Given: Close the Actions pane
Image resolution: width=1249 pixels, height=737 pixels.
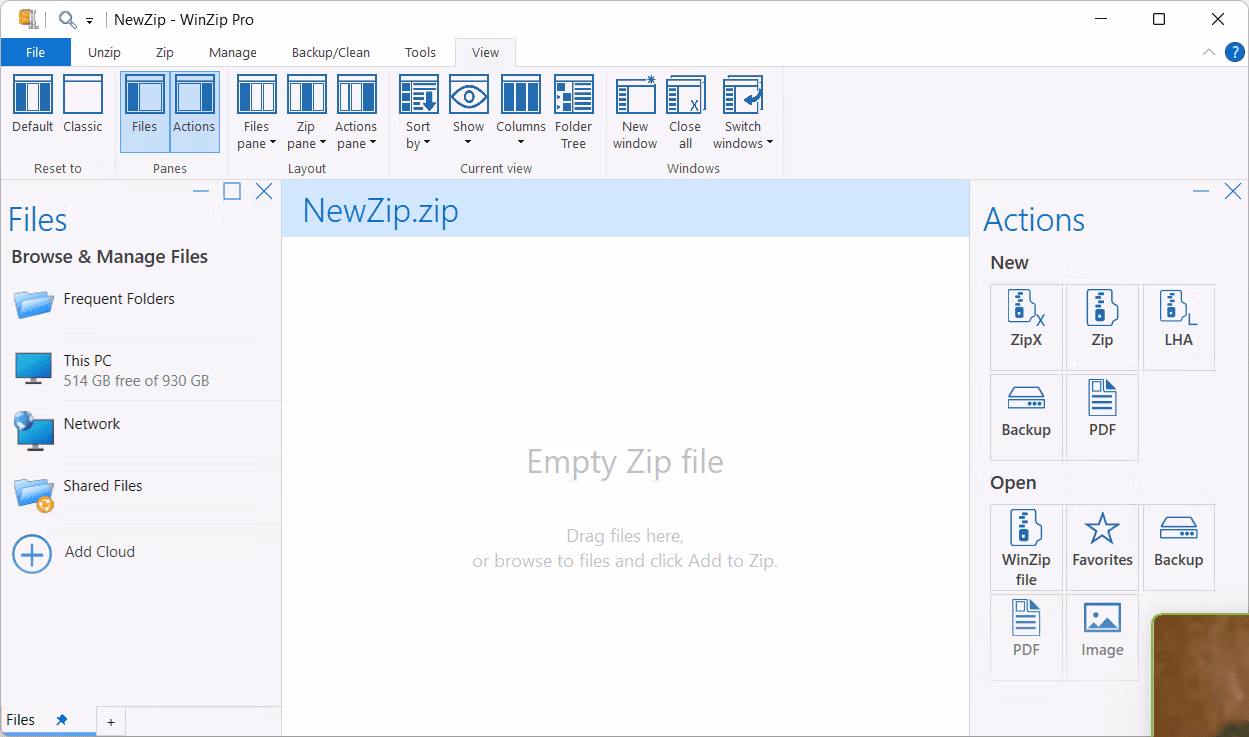Looking at the screenshot, I should coord(1233,191).
